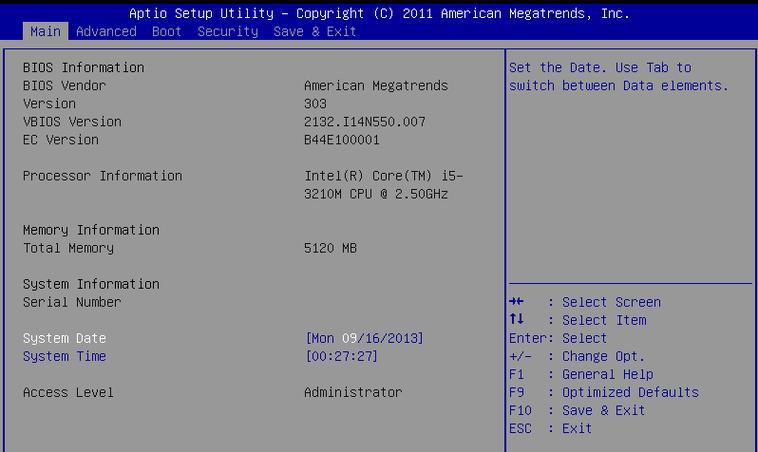Click the 5120 MB memory value
This screenshot has height=452, width=758.
pyautogui.click(x=331, y=248)
